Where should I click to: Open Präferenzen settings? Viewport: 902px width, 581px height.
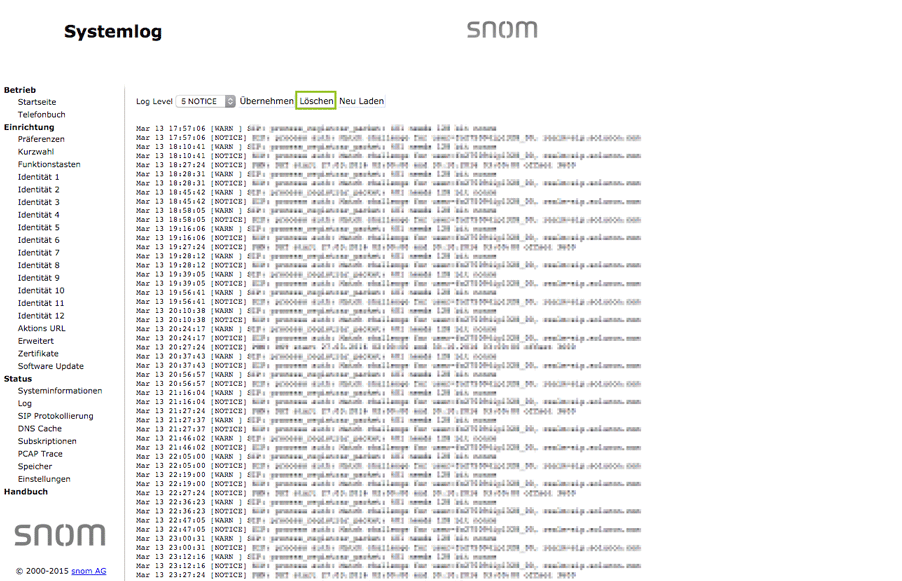pos(41,140)
